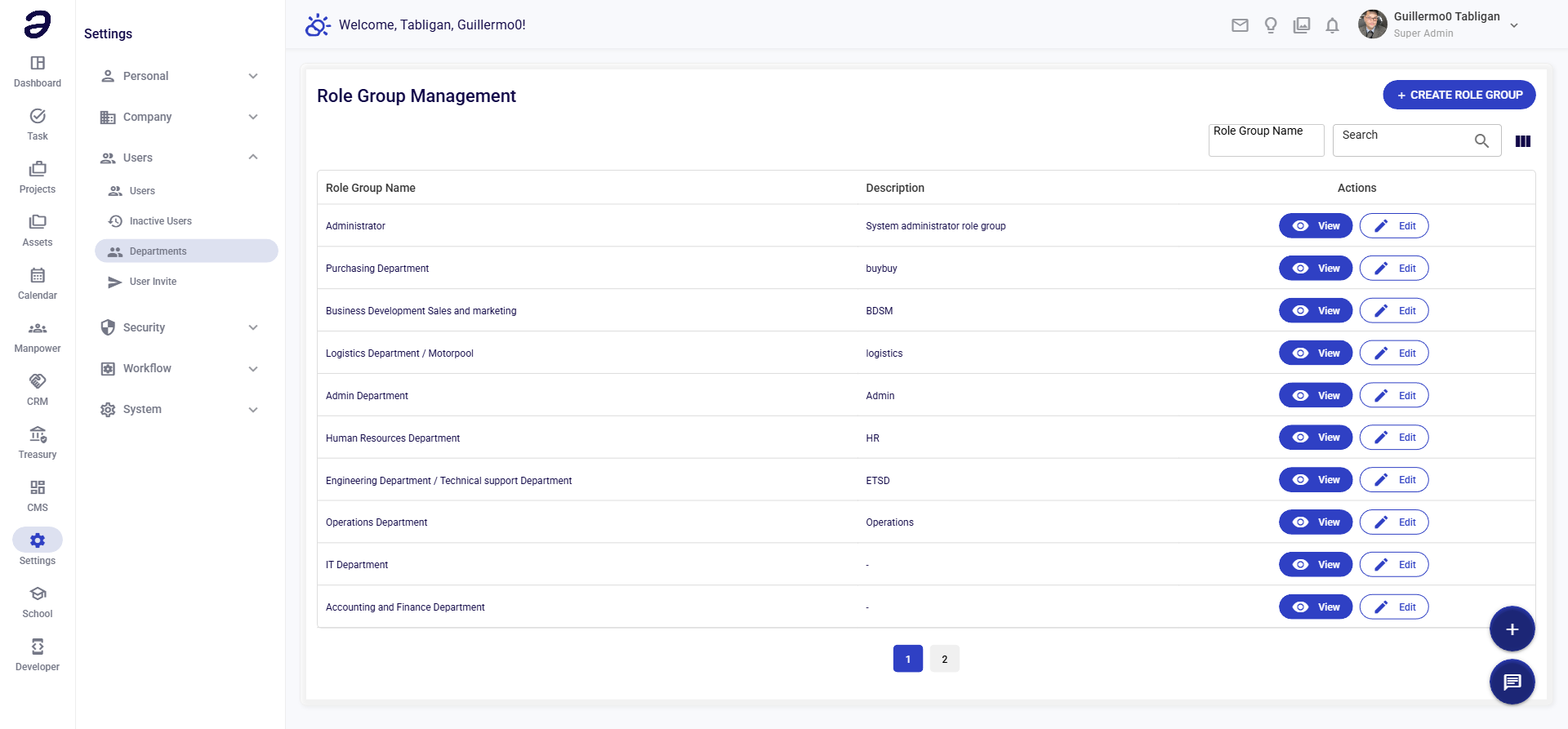
Task: Click Create Role Group button
Action: tap(1459, 95)
